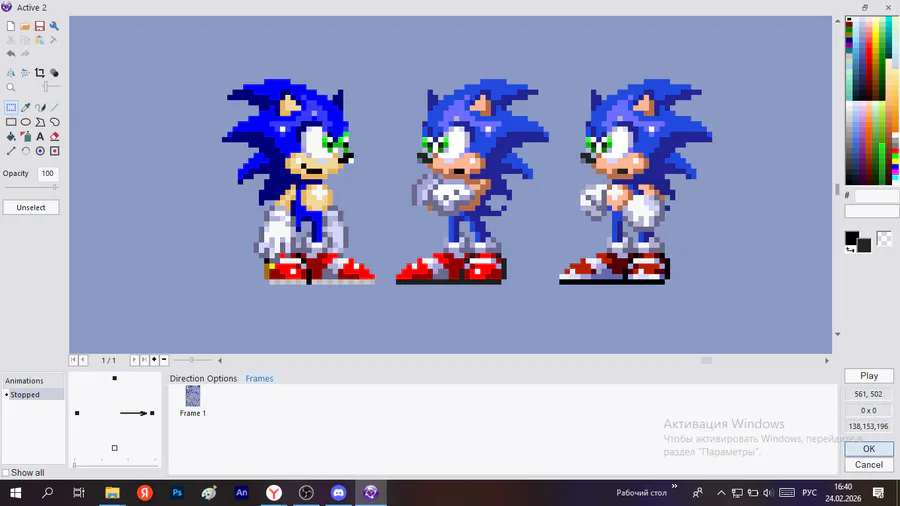Screen dimensions: 900x506
Task: Open editor options with the wrench icon
Action: [x=54, y=26]
